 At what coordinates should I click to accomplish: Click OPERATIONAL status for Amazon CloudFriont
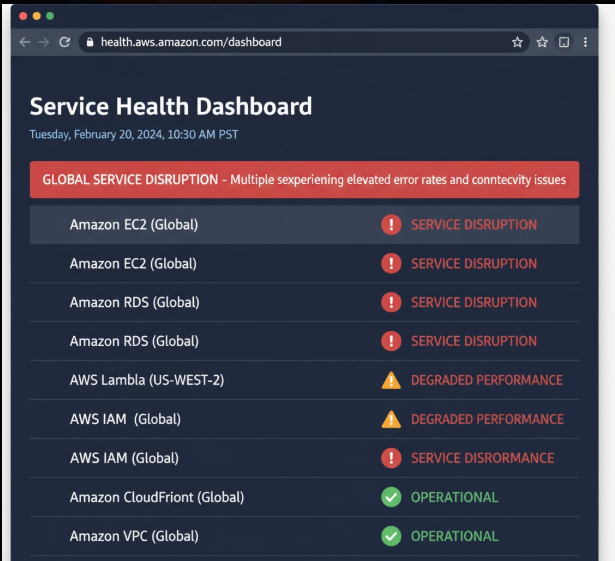pos(454,497)
